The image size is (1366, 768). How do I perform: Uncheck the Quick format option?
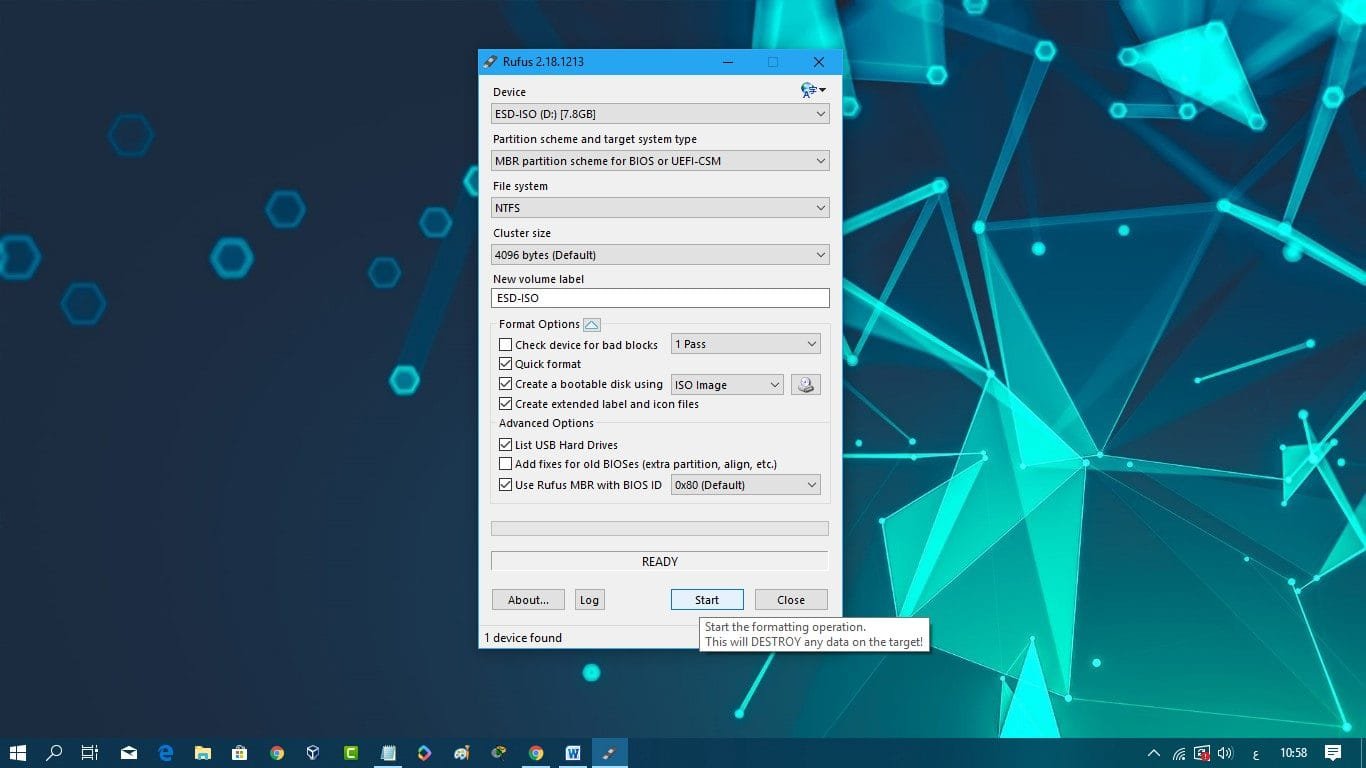pos(506,364)
